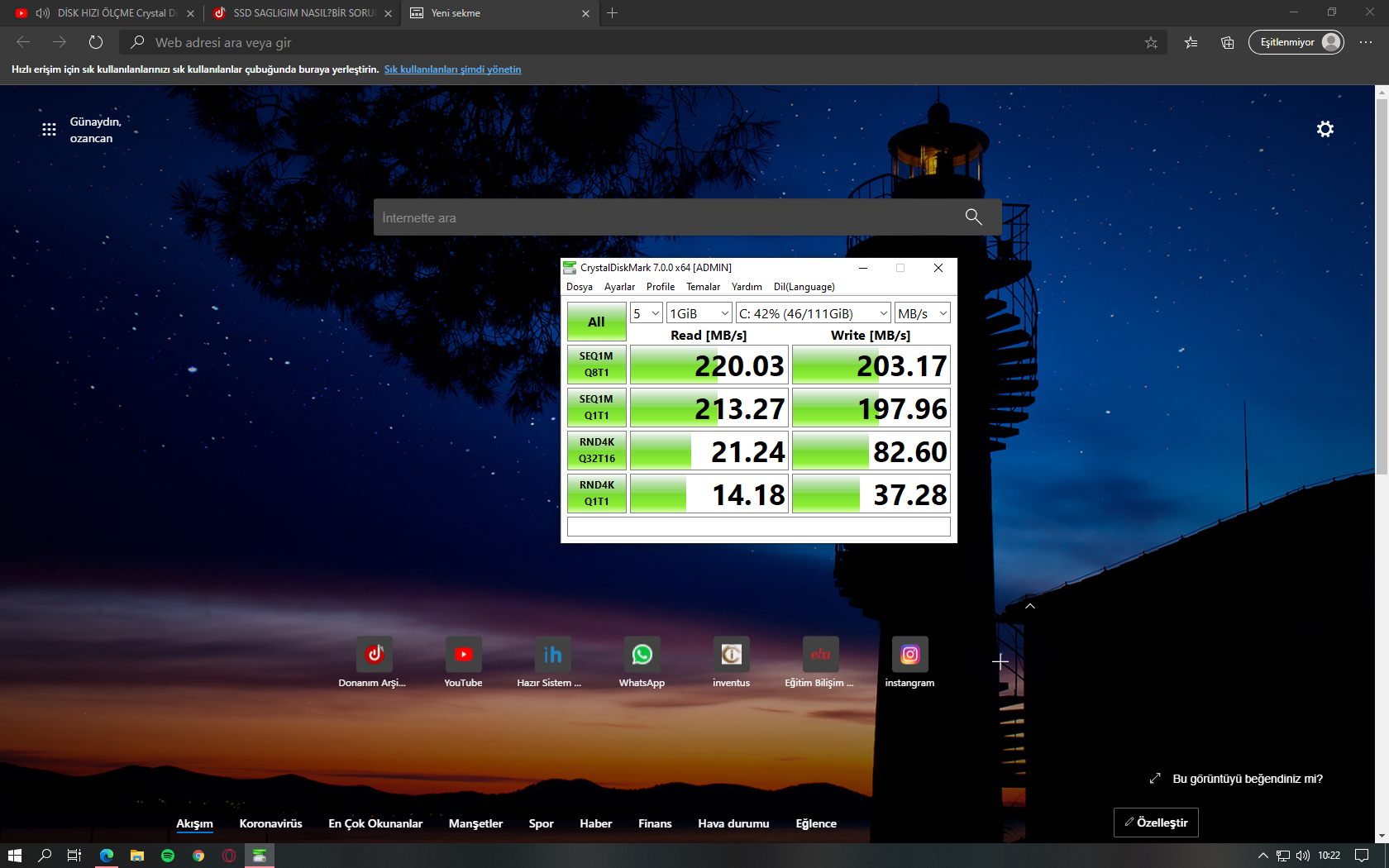Screen dimensions: 1389x868
Task: Open the drive selector showing C: 42%
Action: (x=814, y=313)
